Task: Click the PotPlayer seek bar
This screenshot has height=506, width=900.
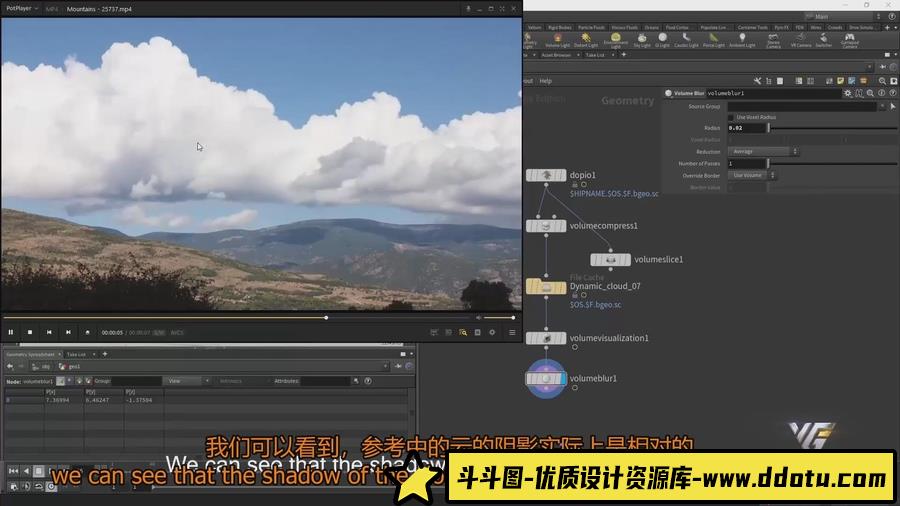Action: 237,317
